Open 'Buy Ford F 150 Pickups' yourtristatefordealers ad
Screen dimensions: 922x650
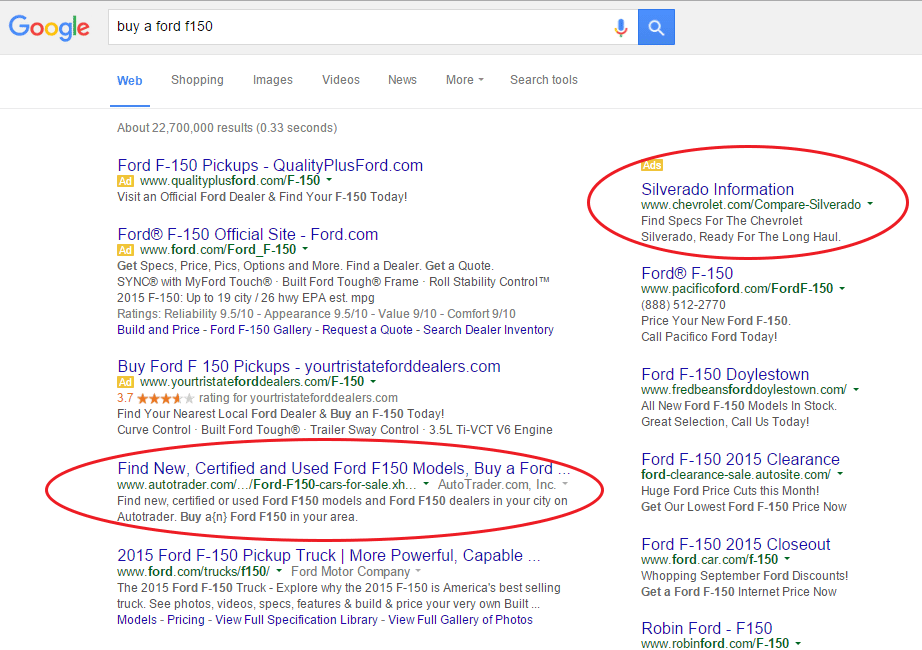(x=309, y=366)
